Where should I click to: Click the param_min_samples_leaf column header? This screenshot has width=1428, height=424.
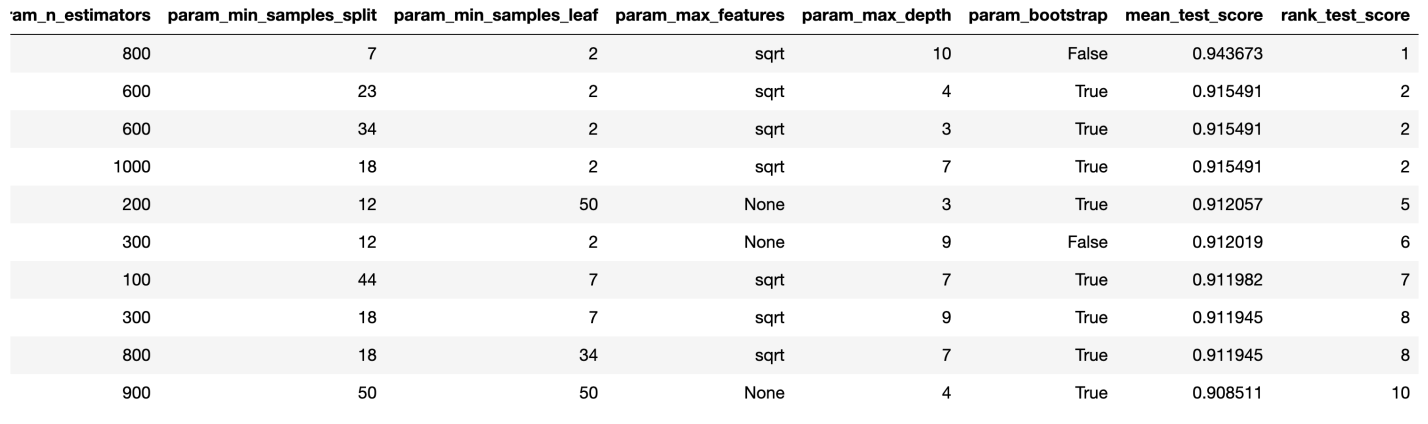coord(495,18)
